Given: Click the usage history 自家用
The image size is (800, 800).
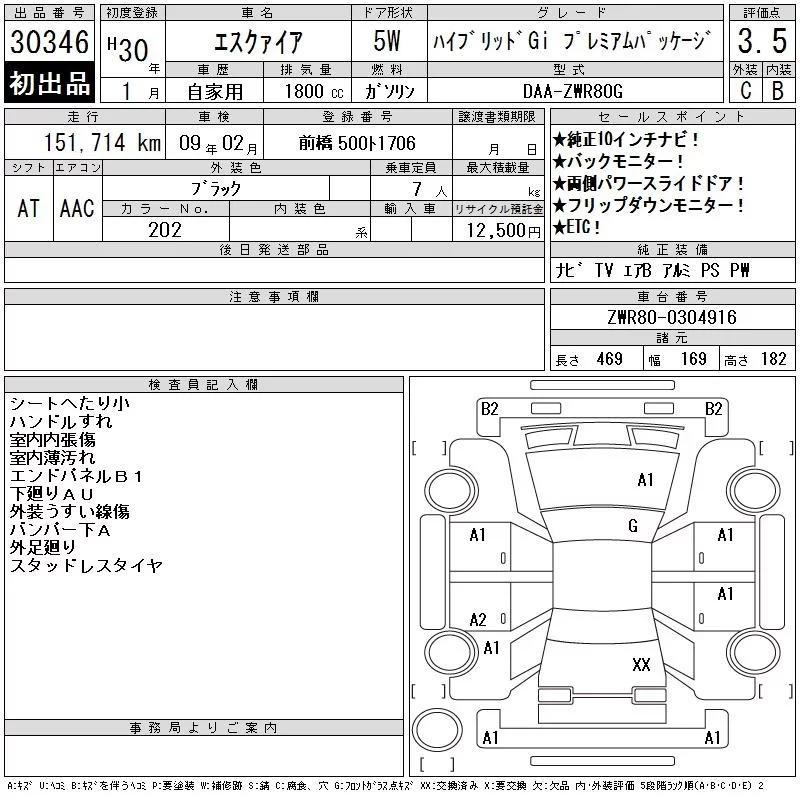Looking at the screenshot, I should 215,92.
